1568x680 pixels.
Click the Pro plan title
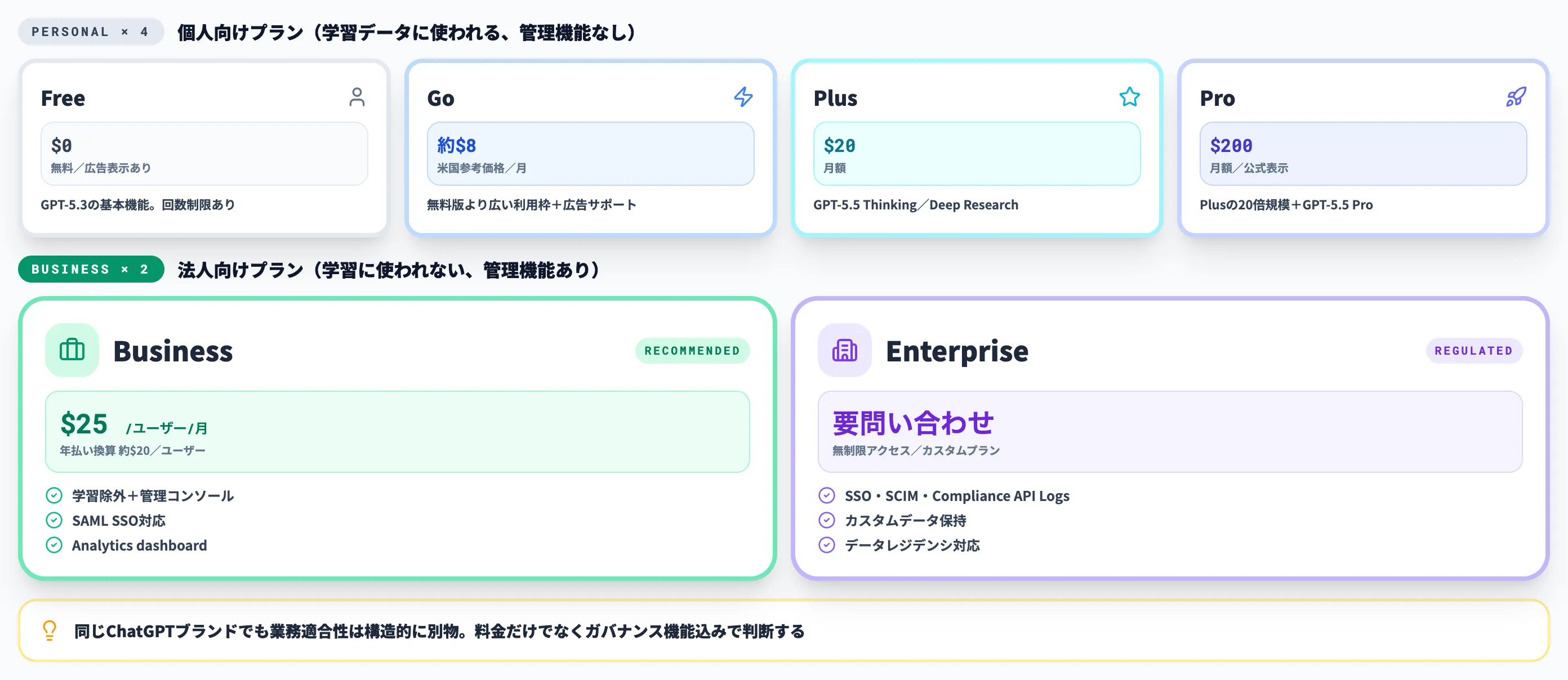tap(1217, 98)
